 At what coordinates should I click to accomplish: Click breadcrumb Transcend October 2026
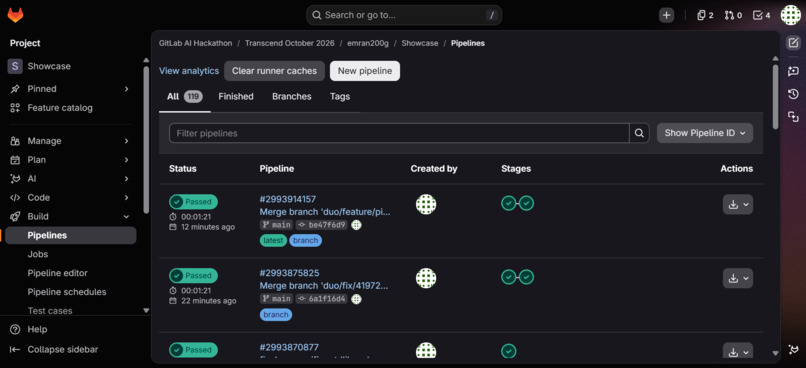[x=289, y=43]
